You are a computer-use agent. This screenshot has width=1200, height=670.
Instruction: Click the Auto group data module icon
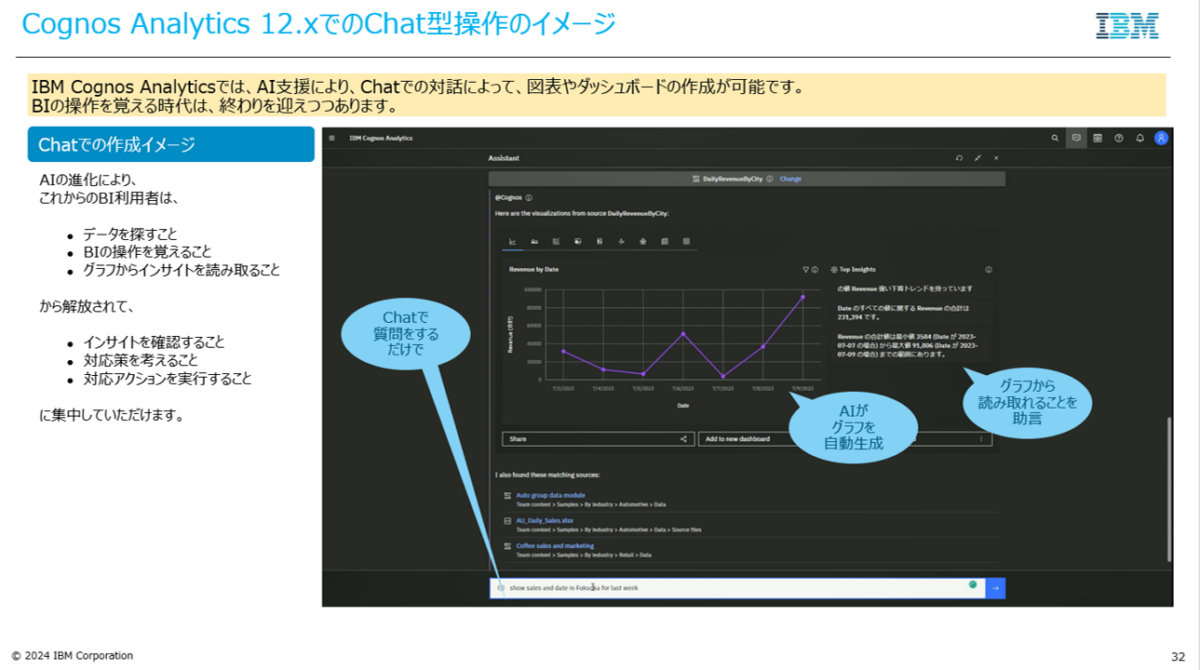[507, 495]
